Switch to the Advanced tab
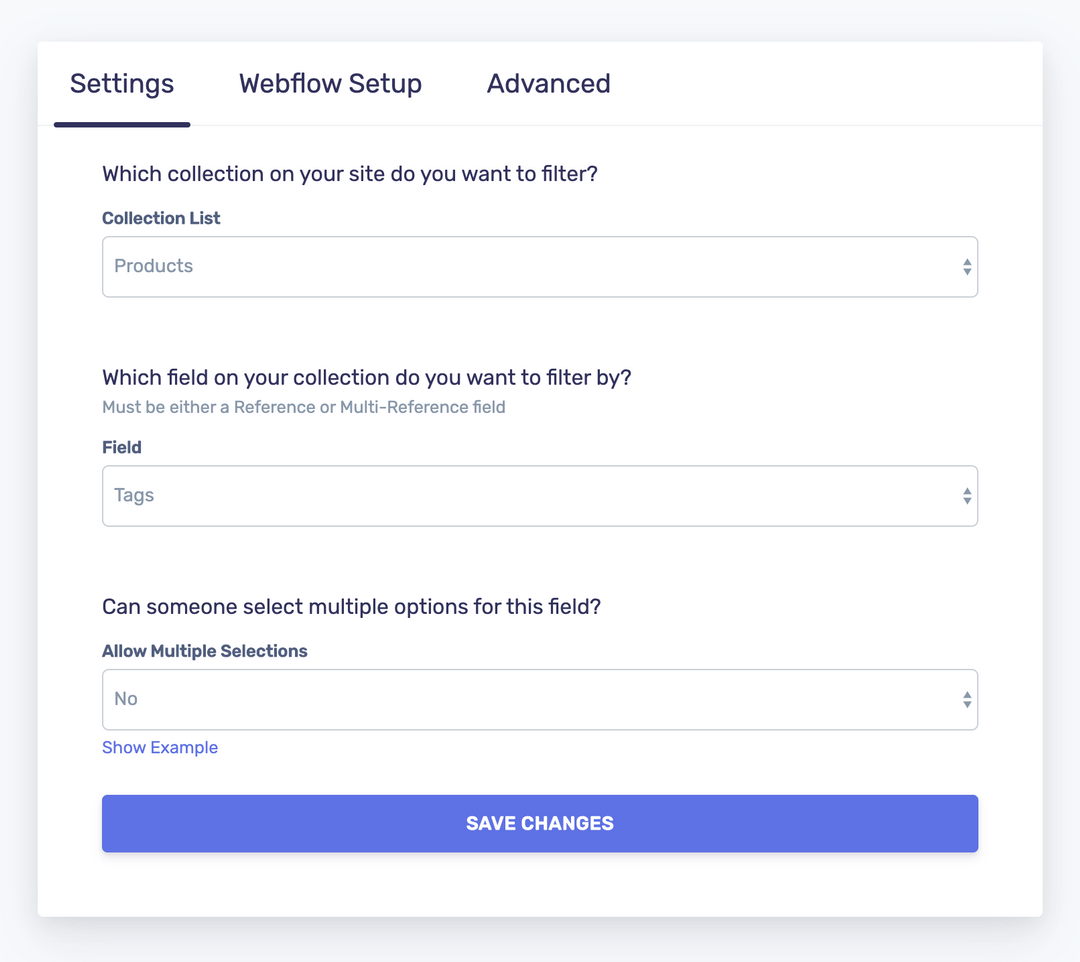The image size is (1080, 962). click(548, 84)
